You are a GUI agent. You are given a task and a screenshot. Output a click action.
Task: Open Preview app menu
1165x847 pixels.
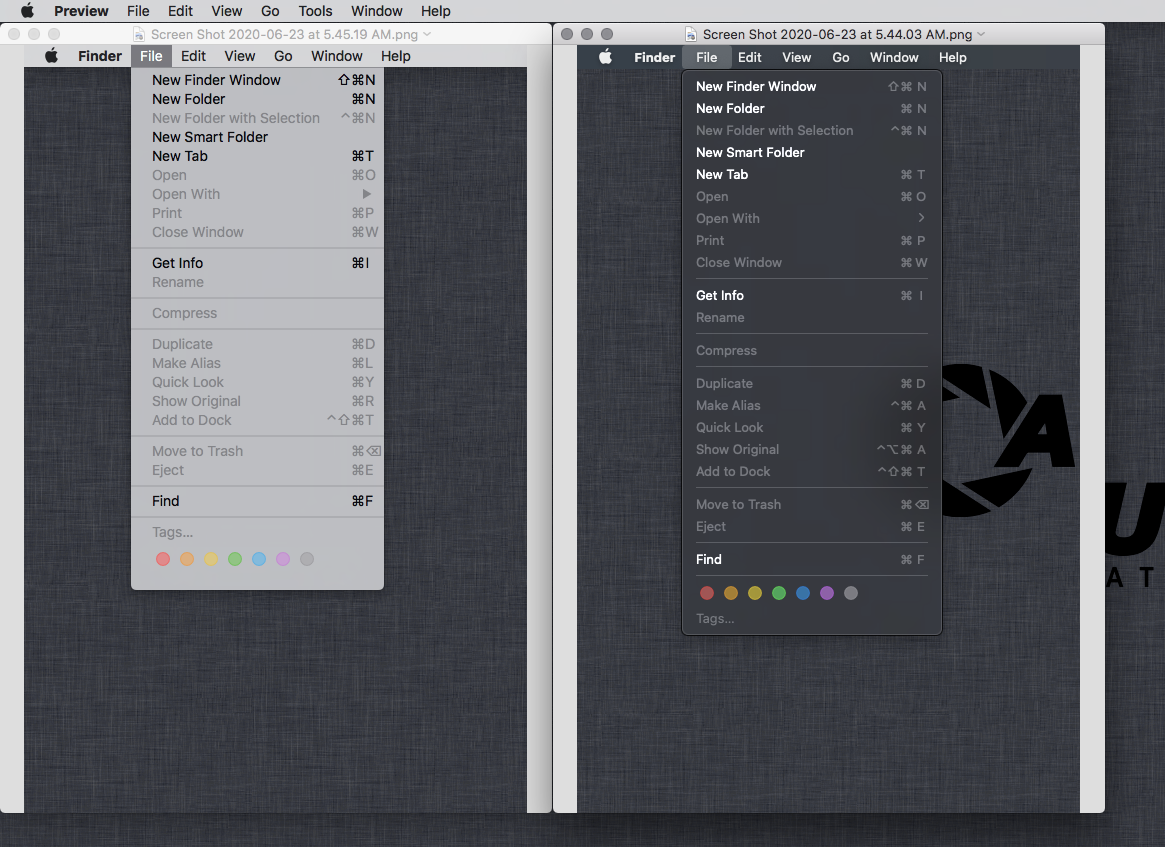81,10
